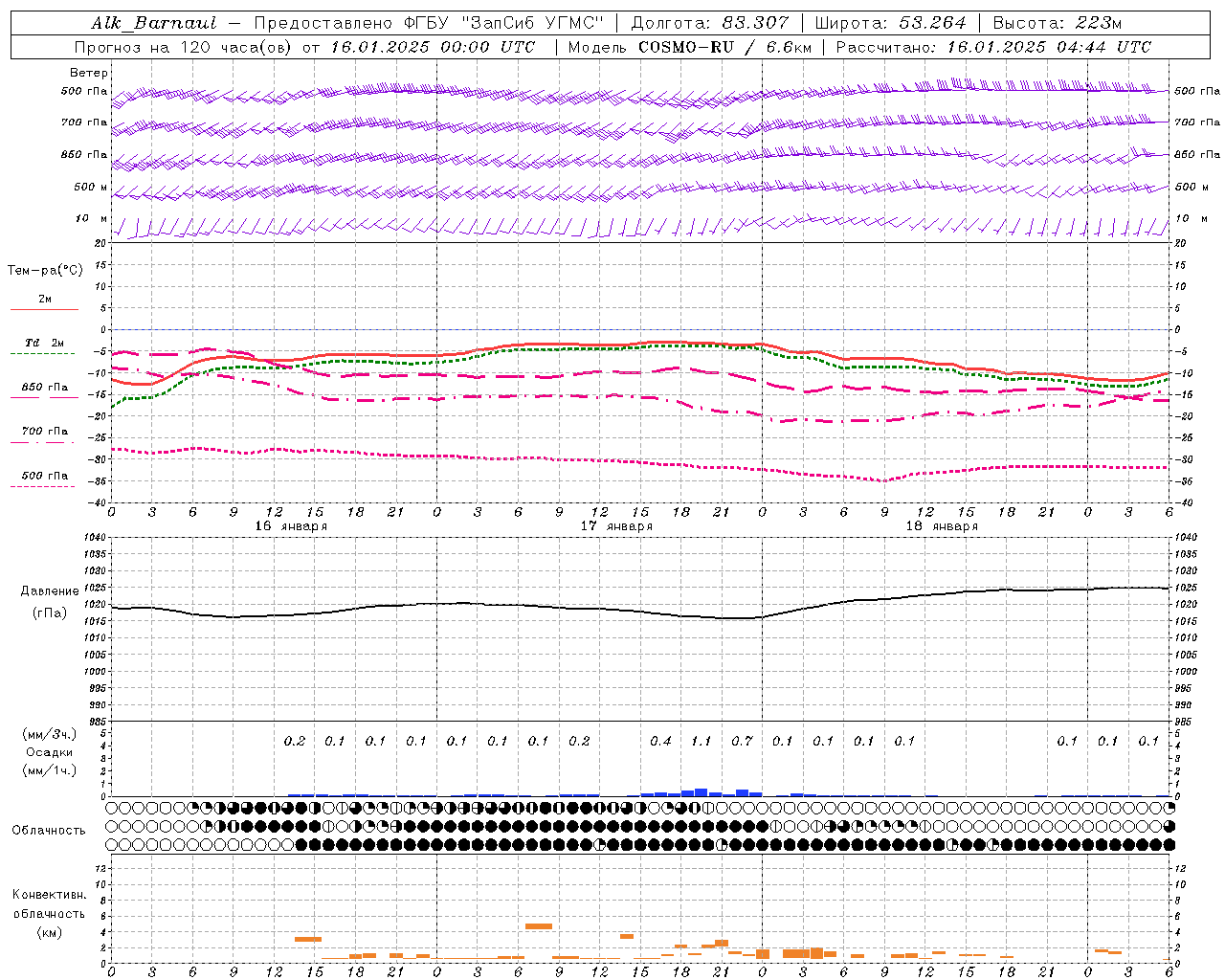Click the 'Облачность' cloudiness label
1225x980 pixels.
tap(49, 831)
